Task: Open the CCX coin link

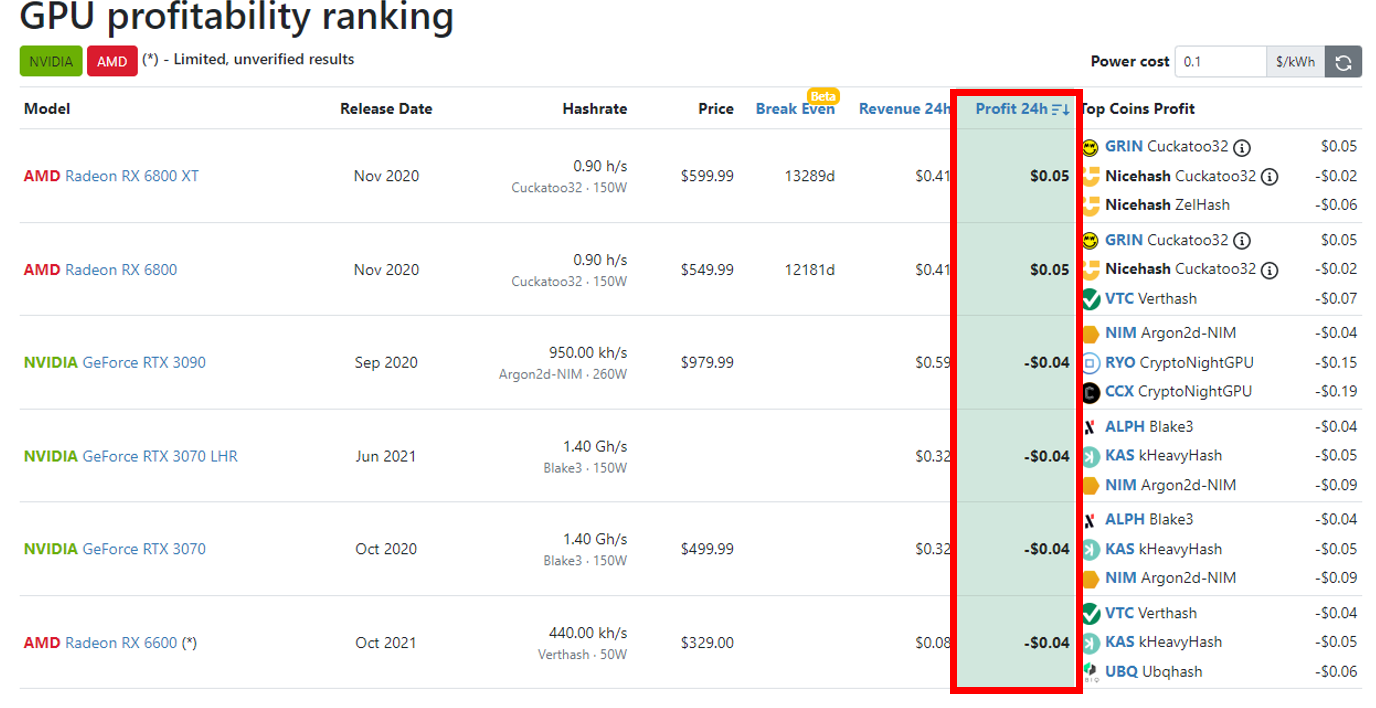Action: [1120, 391]
